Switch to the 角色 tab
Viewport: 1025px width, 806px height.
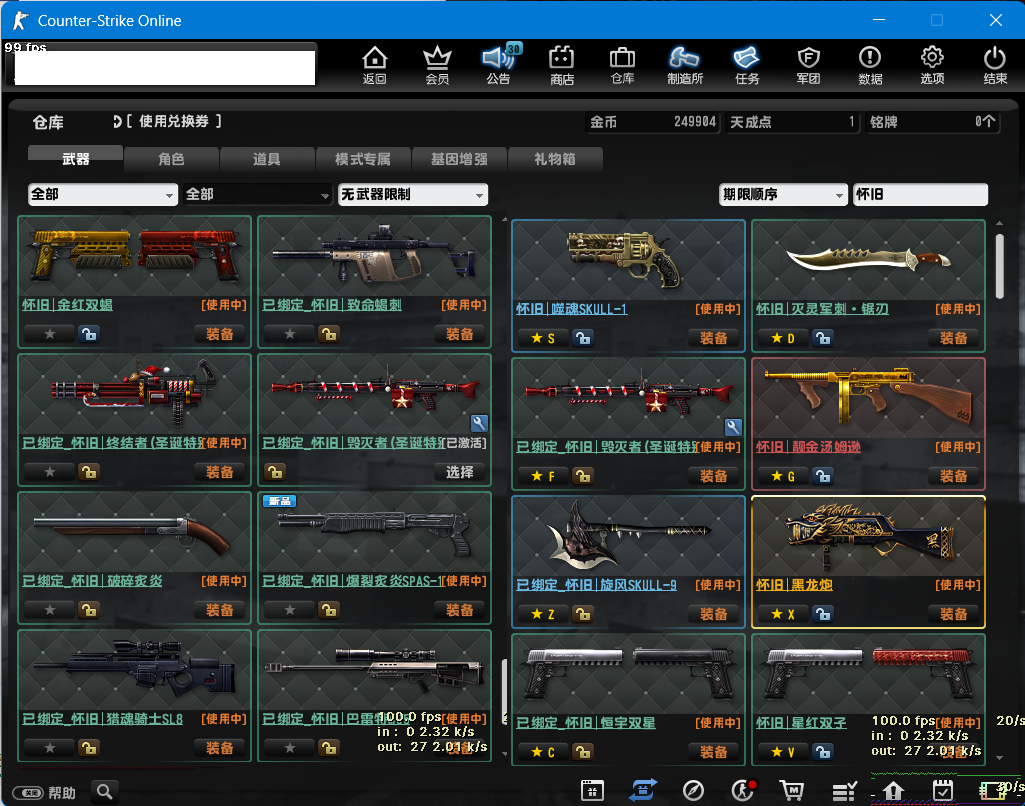171,159
